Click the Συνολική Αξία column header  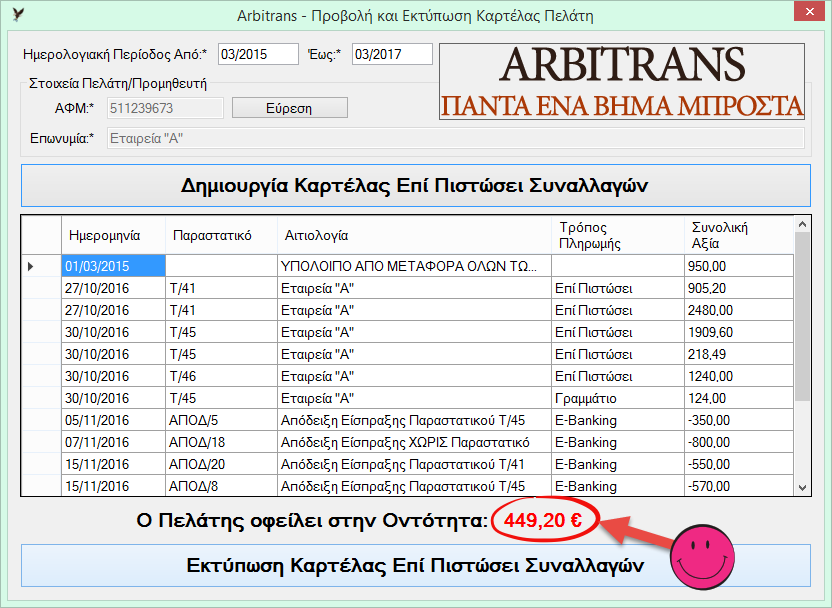pos(739,236)
